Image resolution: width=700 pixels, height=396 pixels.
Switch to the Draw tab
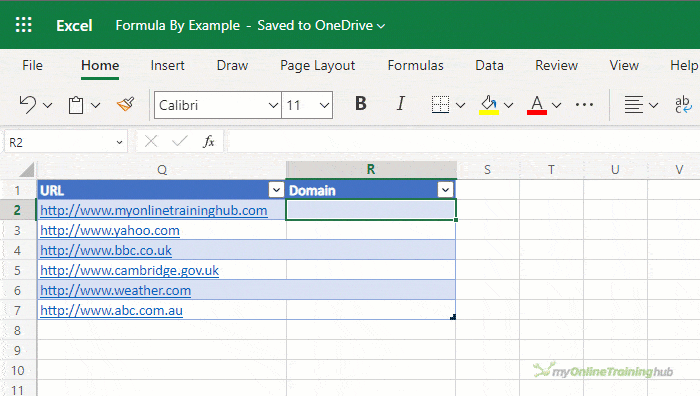pyautogui.click(x=232, y=66)
